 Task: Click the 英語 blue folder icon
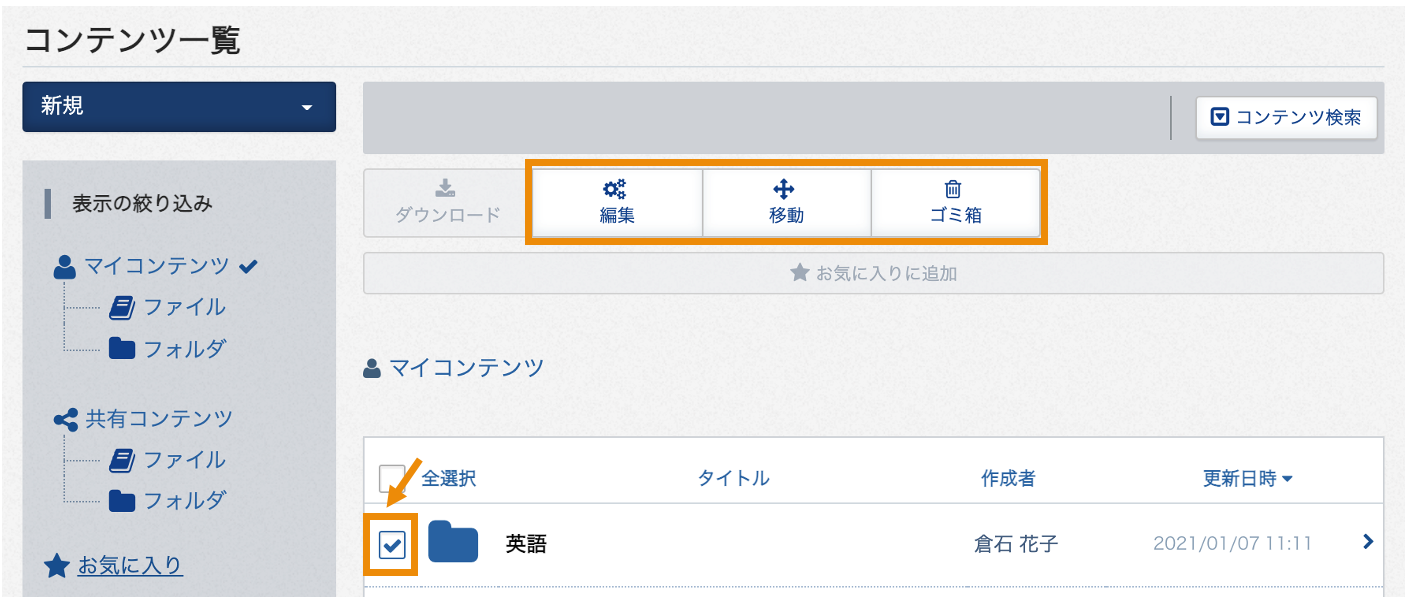click(x=453, y=542)
